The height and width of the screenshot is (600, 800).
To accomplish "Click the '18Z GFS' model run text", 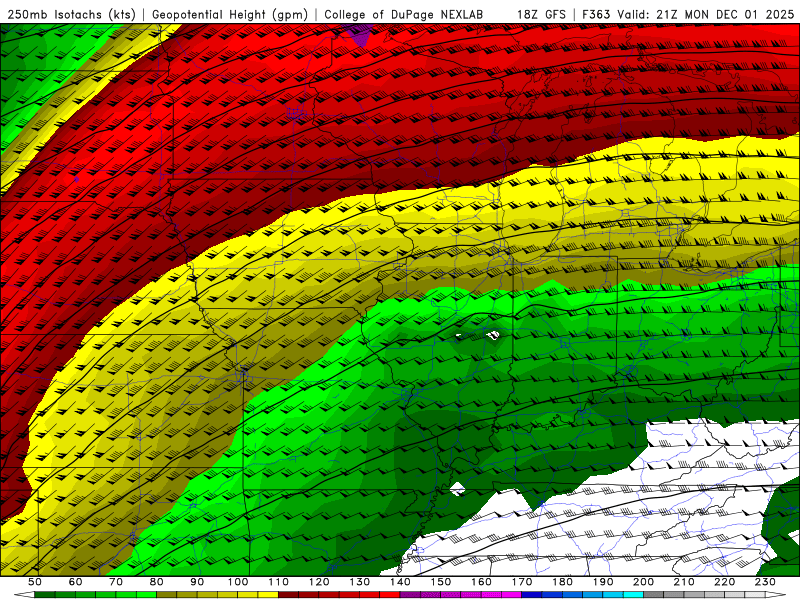I will (541, 14).
